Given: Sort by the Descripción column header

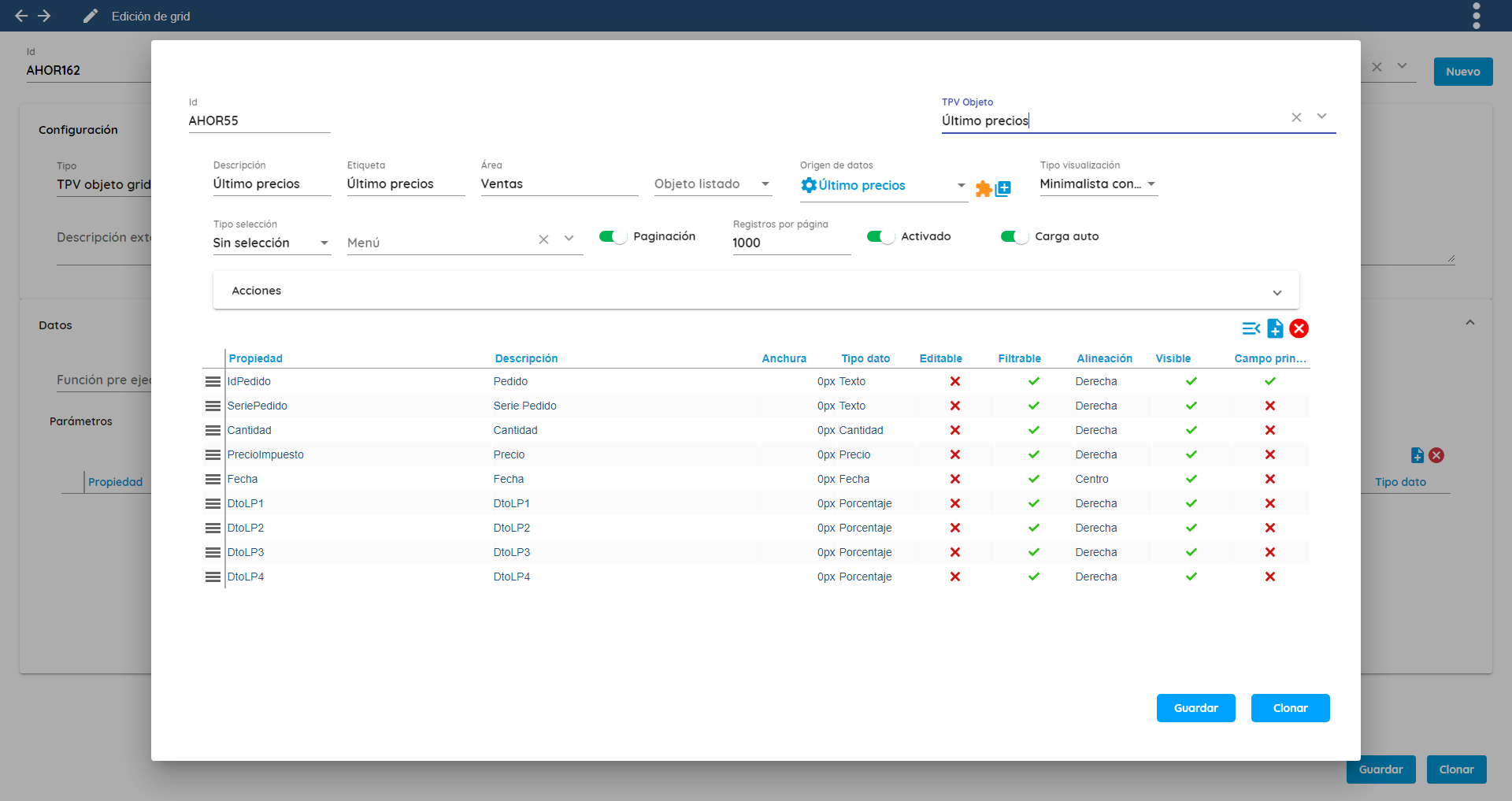Looking at the screenshot, I should (526, 358).
